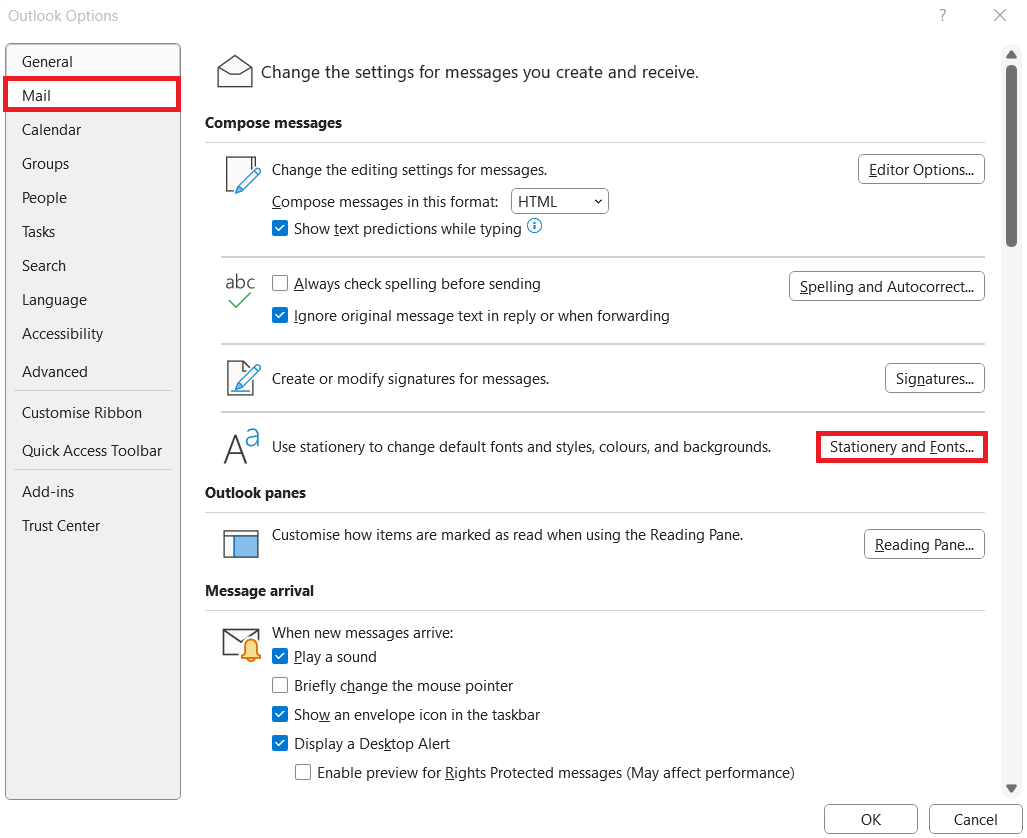
Task: Enable Always check spelling before sending
Action: click(x=280, y=283)
